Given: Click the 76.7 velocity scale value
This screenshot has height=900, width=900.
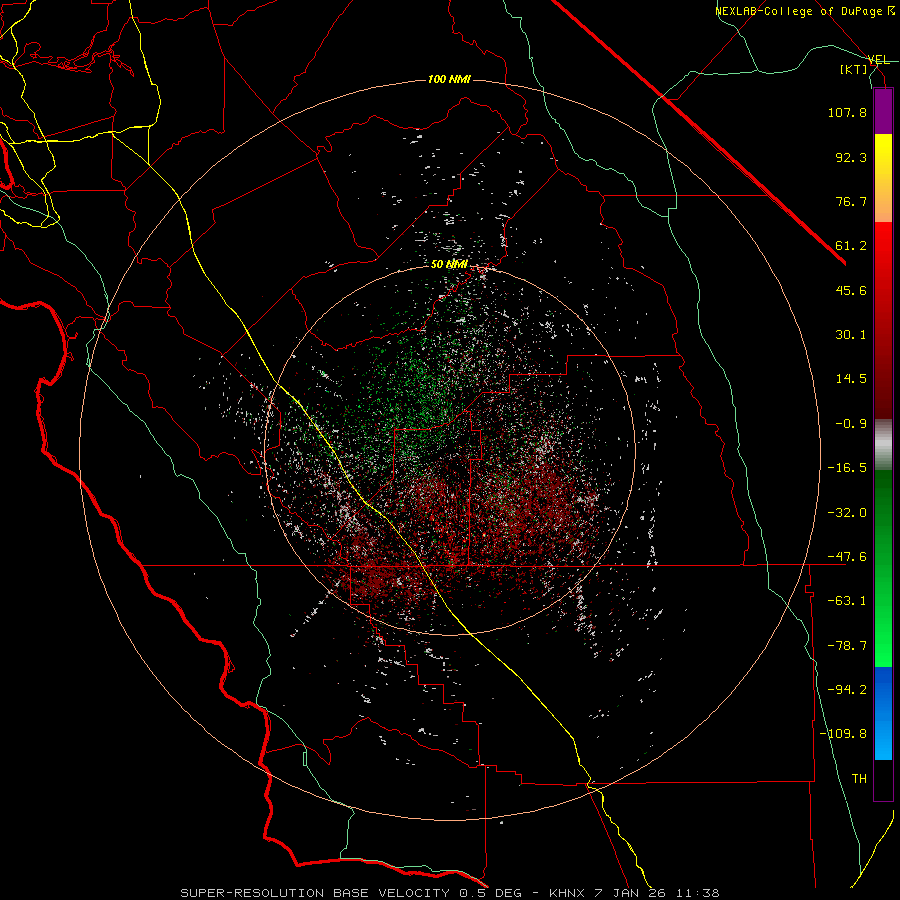Looking at the screenshot, I should [x=851, y=201].
